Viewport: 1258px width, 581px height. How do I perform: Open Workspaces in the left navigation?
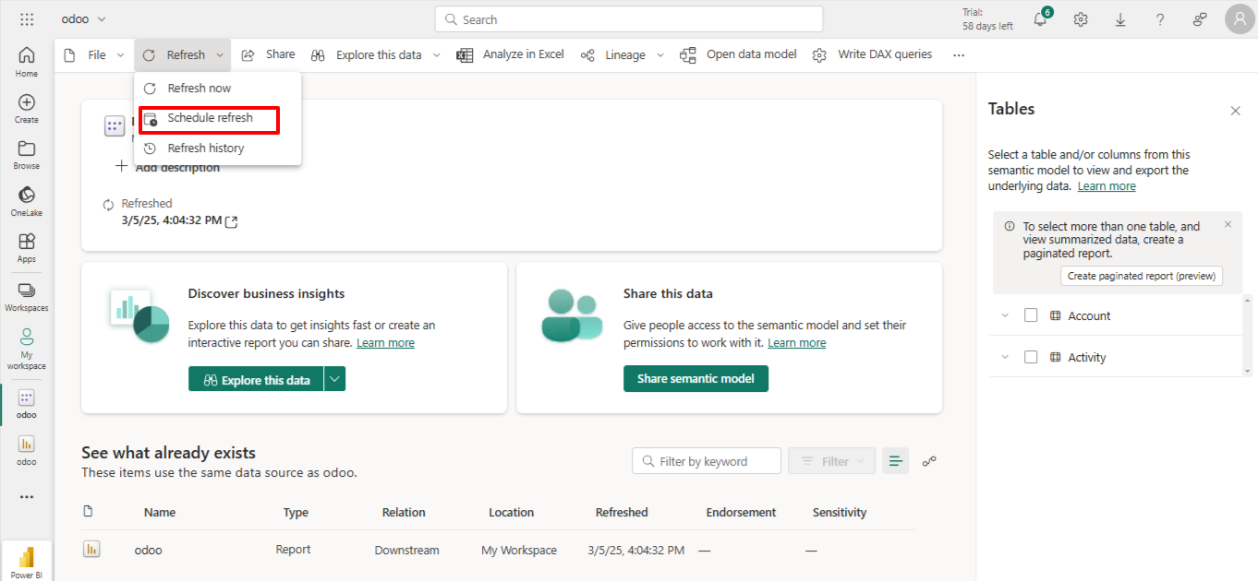[x=27, y=295]
